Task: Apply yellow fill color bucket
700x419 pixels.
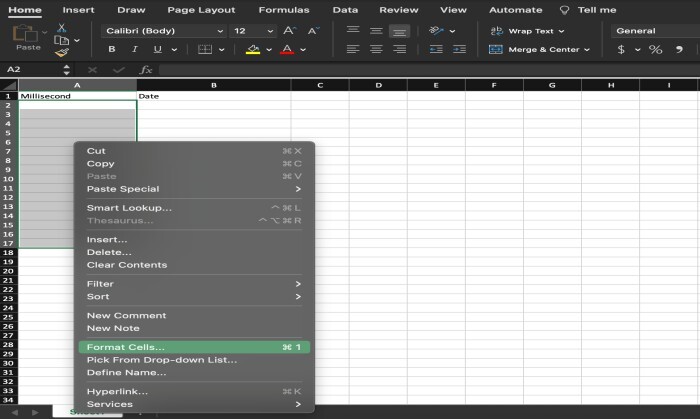Action: coord(253,49)
